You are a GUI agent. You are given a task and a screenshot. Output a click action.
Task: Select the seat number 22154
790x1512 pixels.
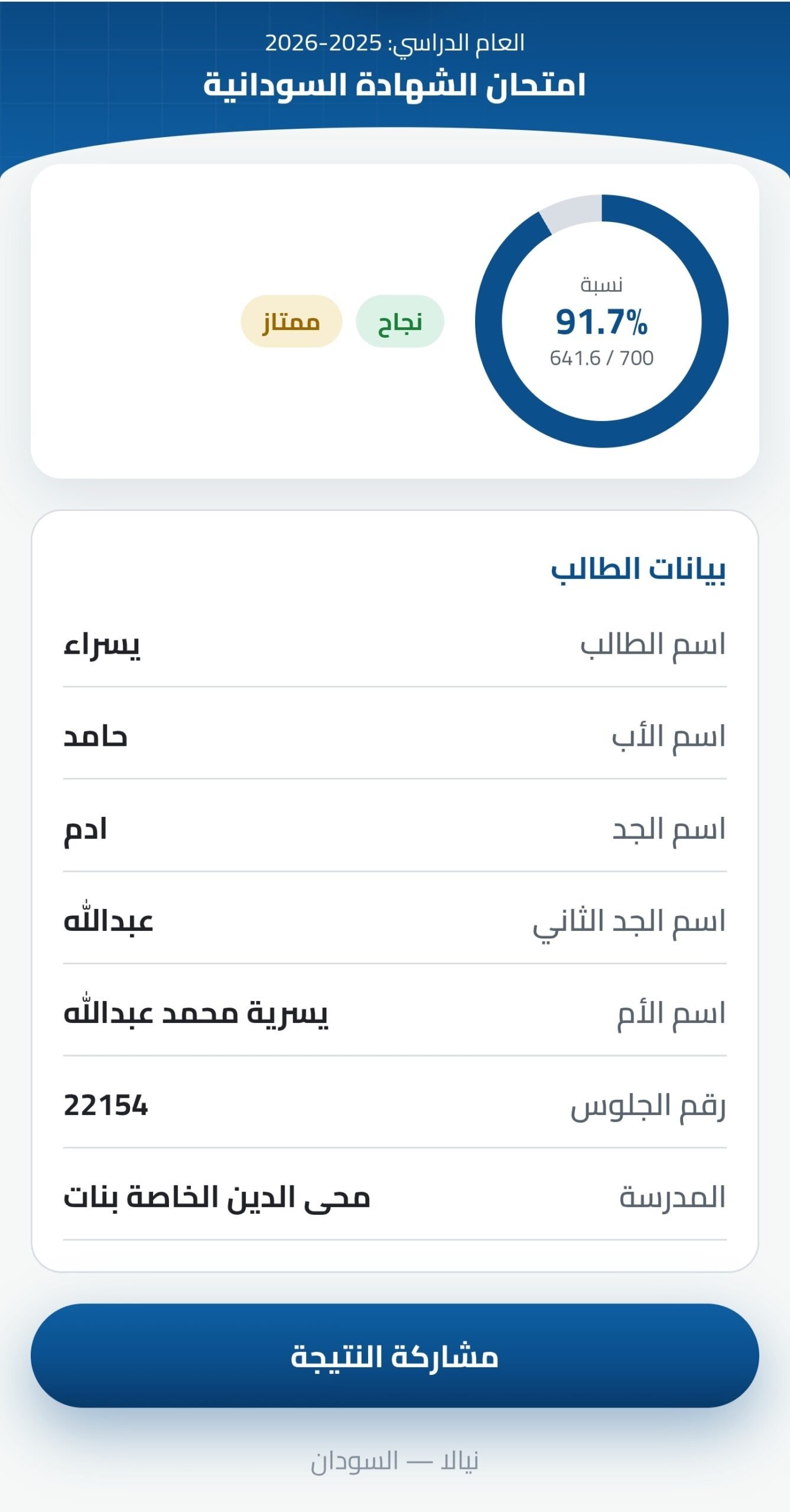pos(106,1106)
